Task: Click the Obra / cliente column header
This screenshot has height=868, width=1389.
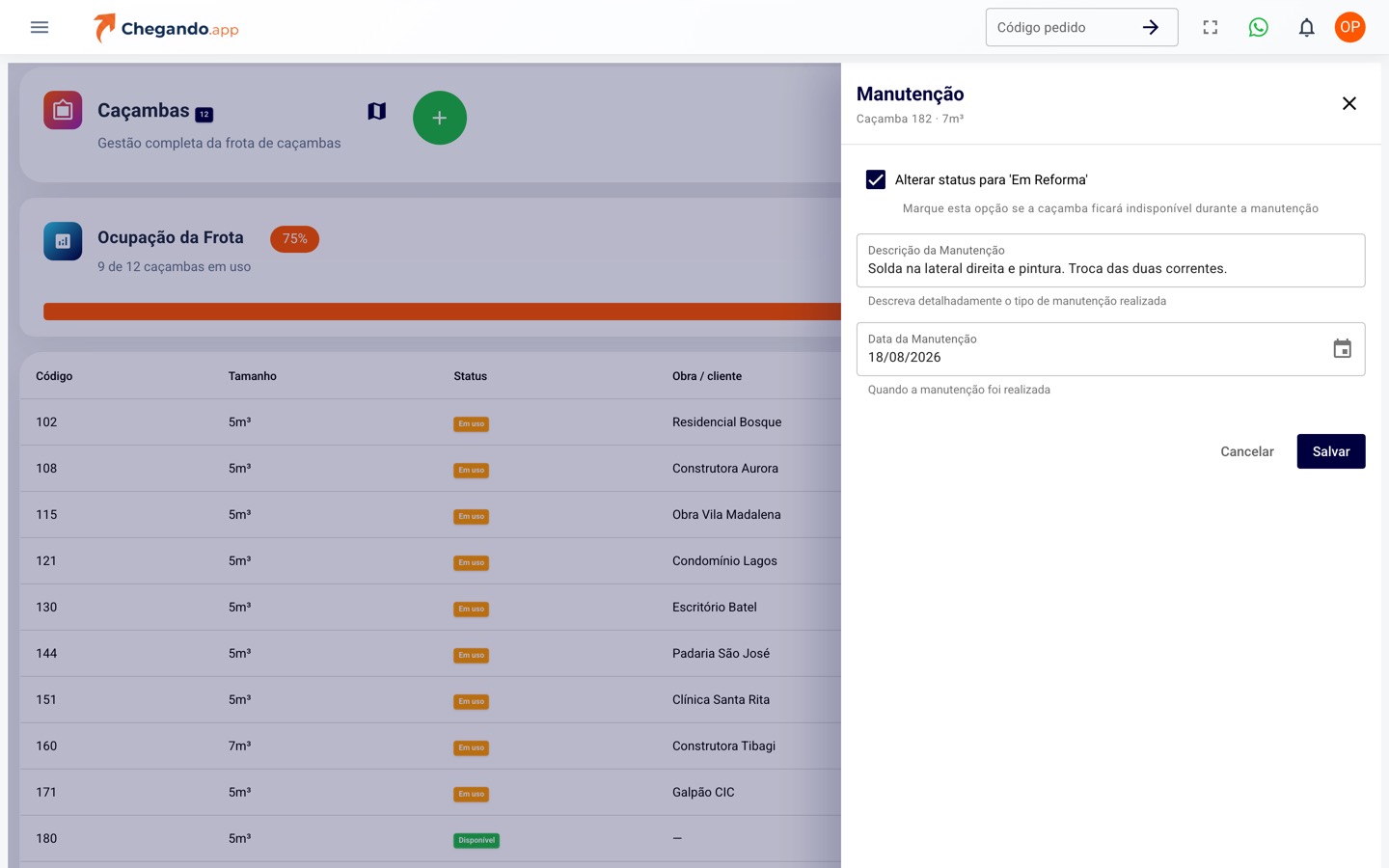Action: [707, 376]
